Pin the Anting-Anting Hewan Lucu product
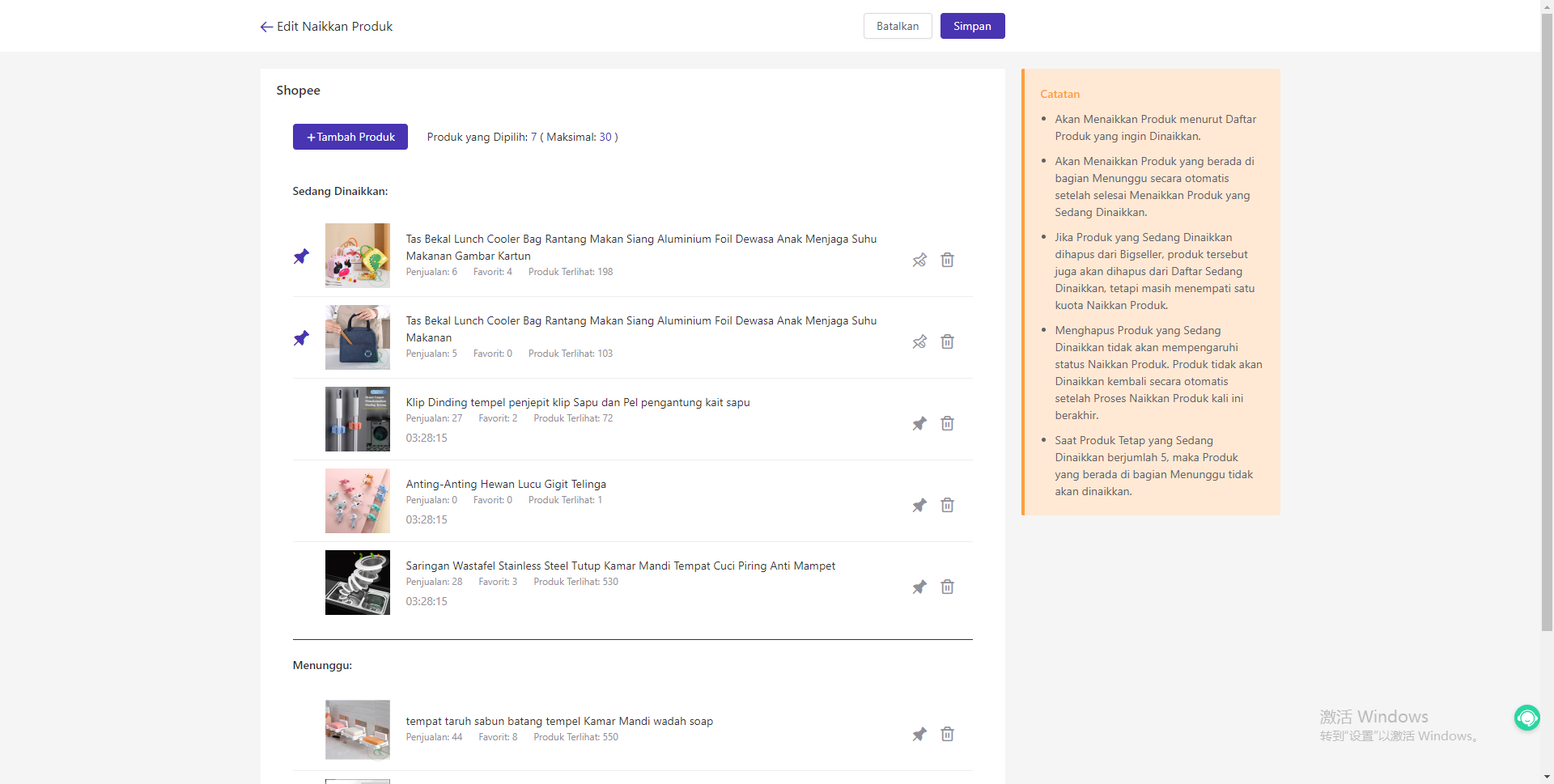1554x784 pixels. coord(919,506)
